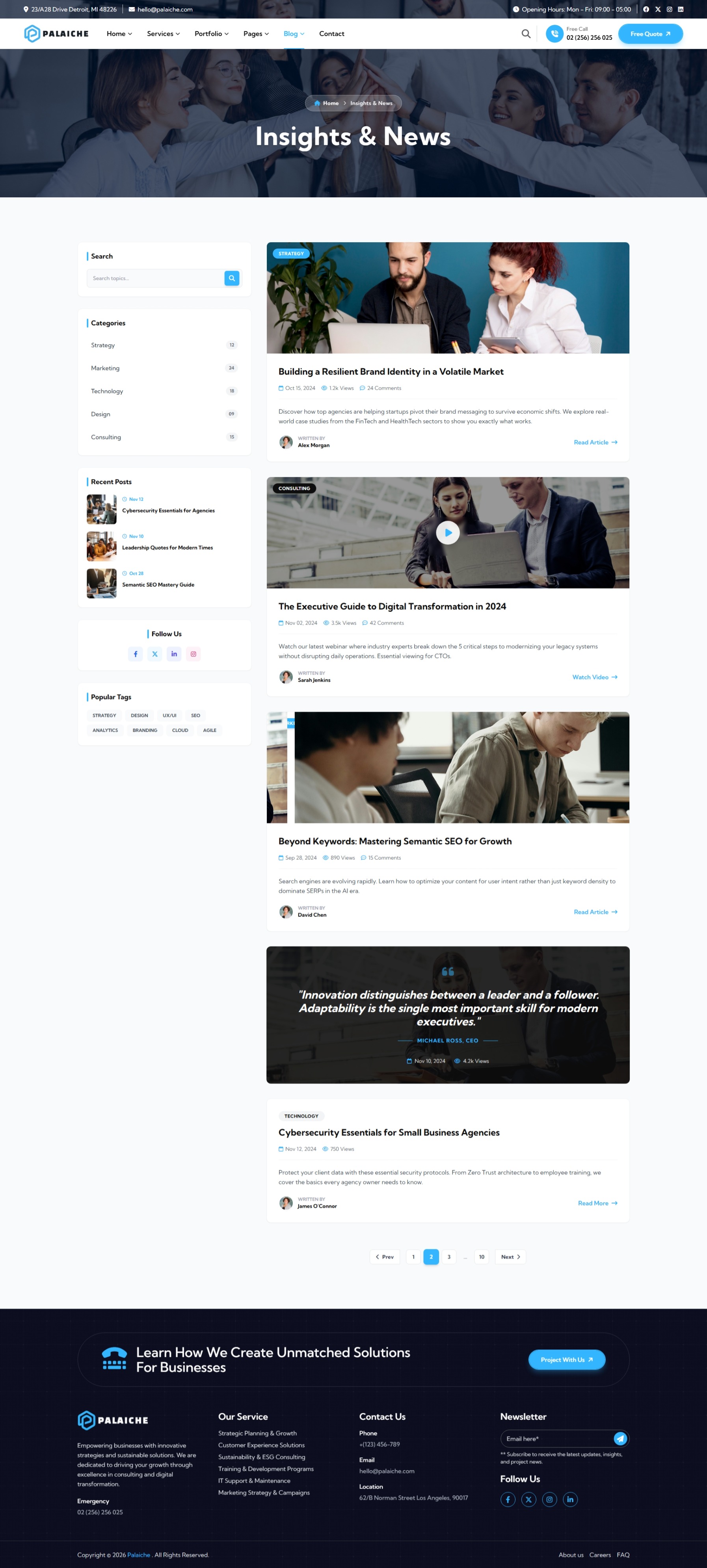Open footer LinkedIn circle icon
The image size is (707, 1568).
pos(570,1499)
